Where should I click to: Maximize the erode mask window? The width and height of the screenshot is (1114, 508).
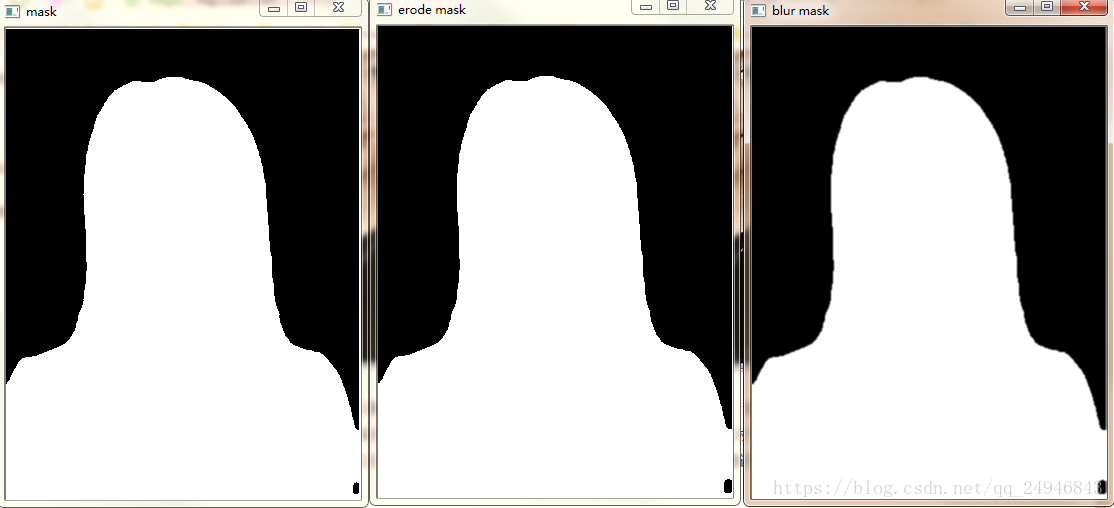673,6
